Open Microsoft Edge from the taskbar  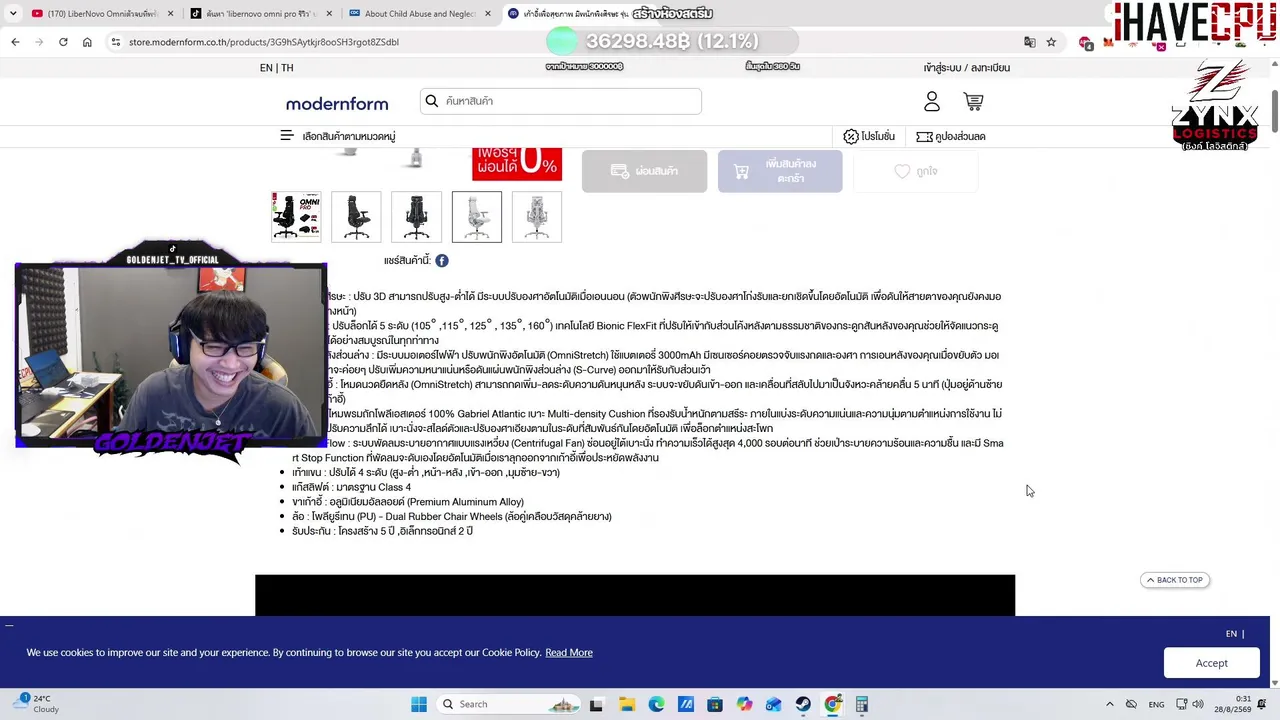[x=656, y=704]
